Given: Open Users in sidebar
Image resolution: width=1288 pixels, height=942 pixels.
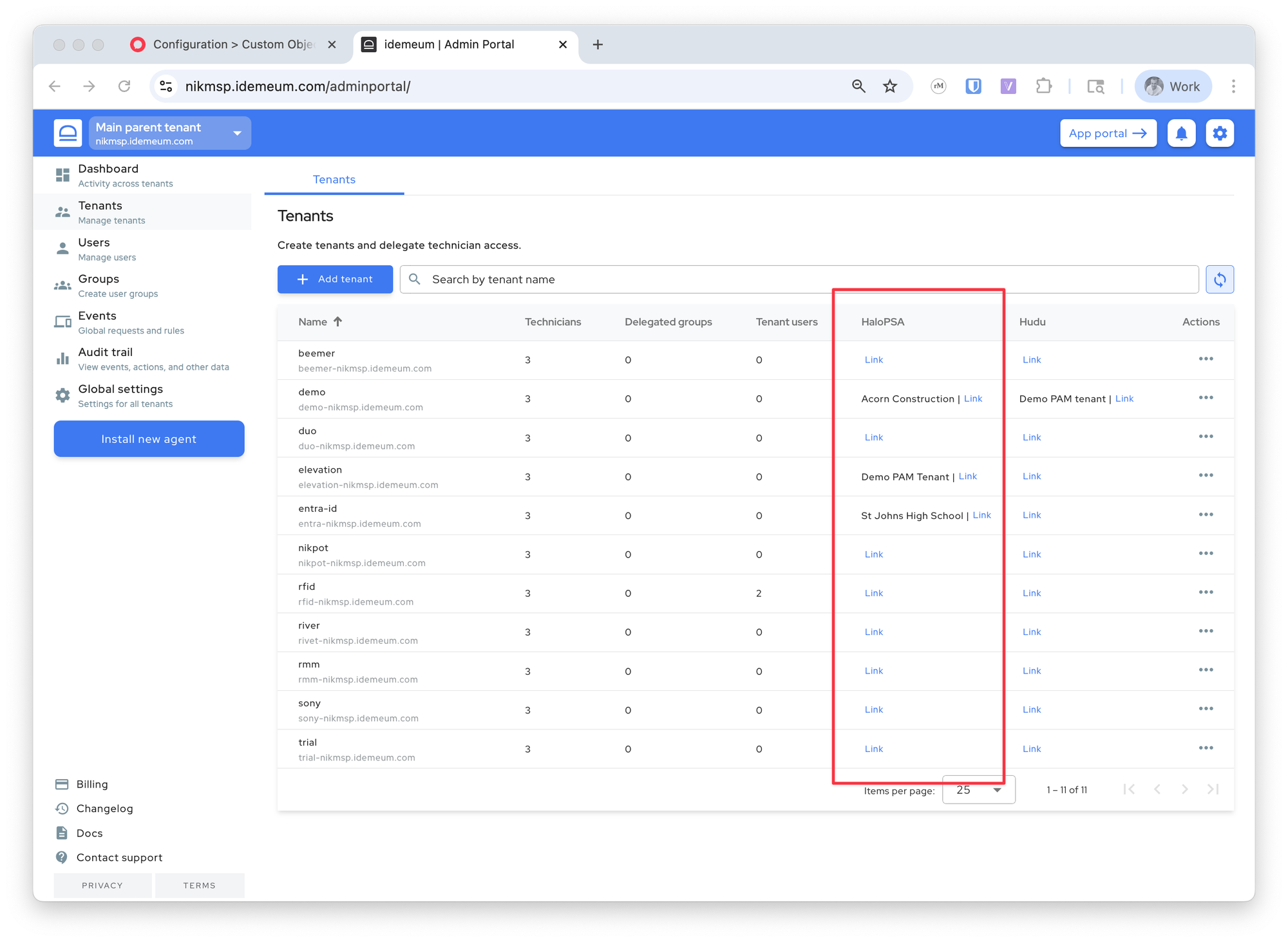Looking at the screenshot, I should (143, 249).
